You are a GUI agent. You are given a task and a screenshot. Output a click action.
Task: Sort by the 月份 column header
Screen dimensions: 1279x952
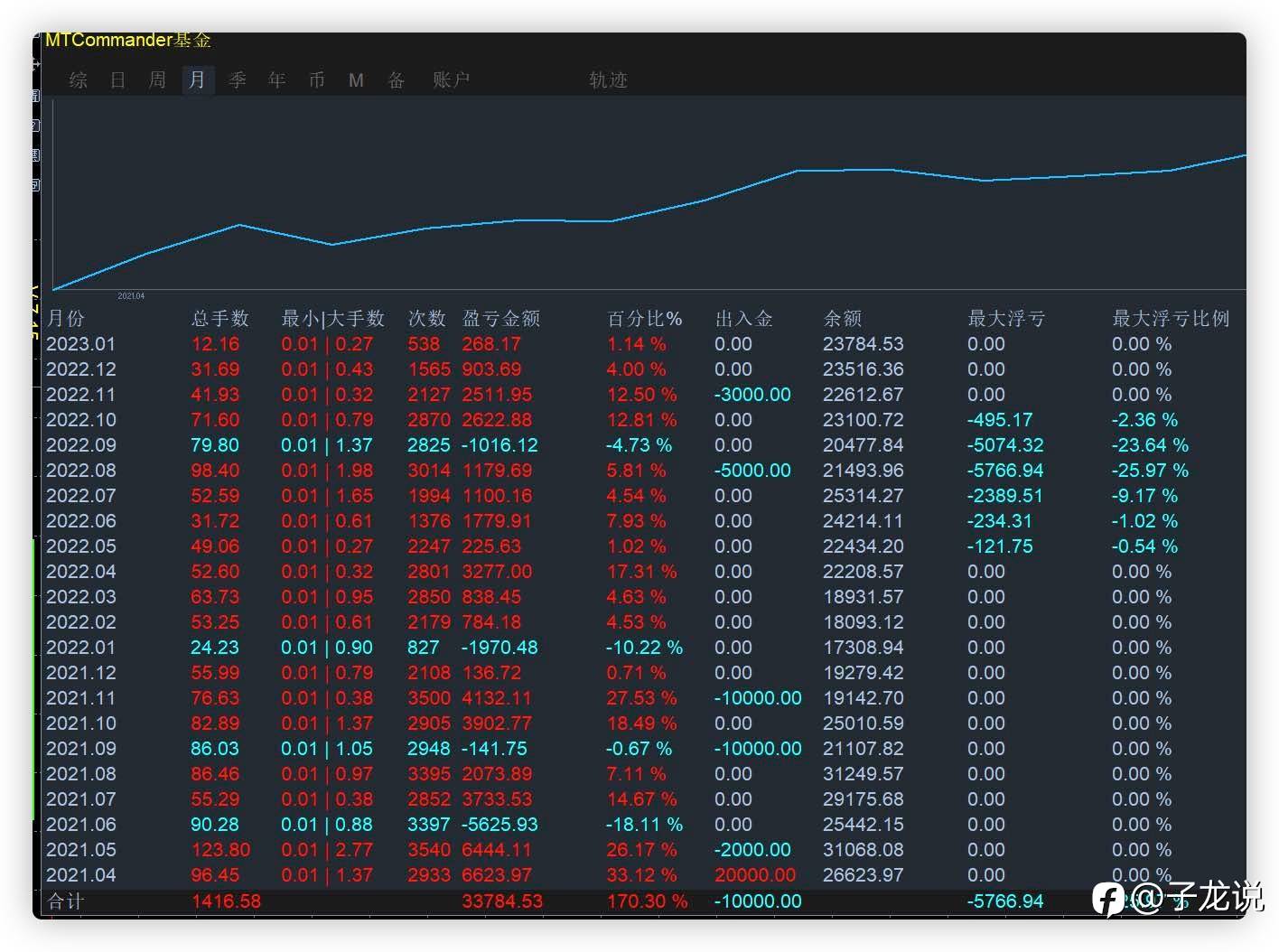click(x=65, y=319)
